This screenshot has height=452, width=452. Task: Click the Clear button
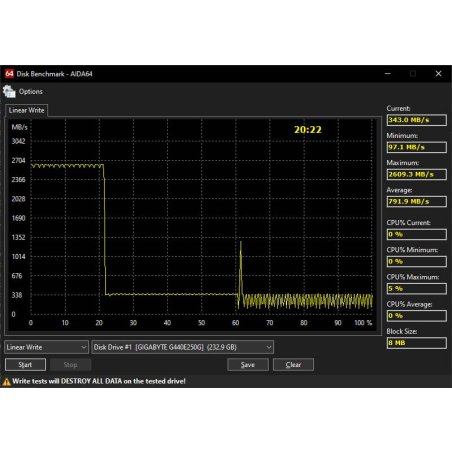tap(293, 365)
